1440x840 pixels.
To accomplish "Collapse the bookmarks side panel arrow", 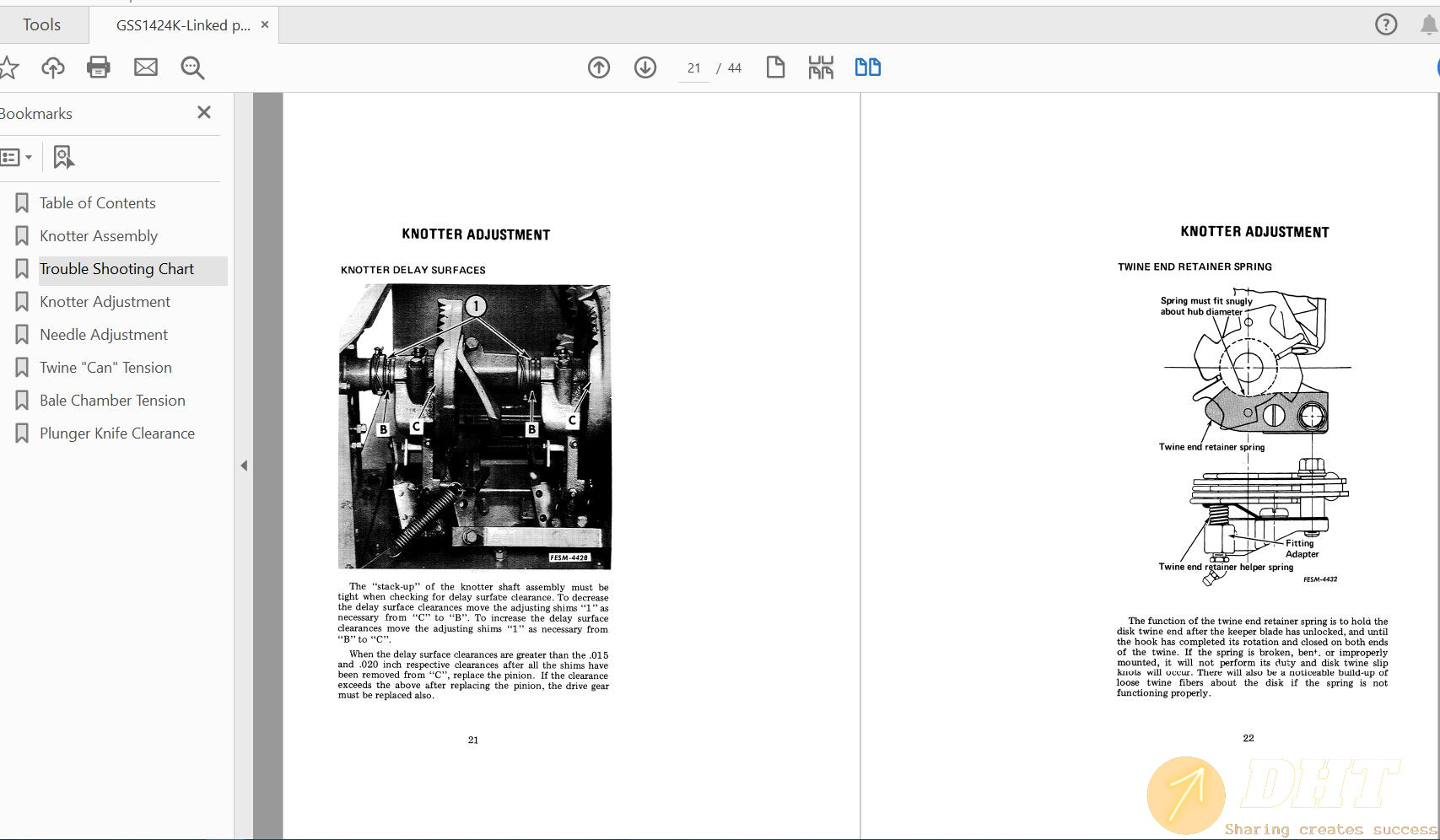I will [x=244, y=466].
